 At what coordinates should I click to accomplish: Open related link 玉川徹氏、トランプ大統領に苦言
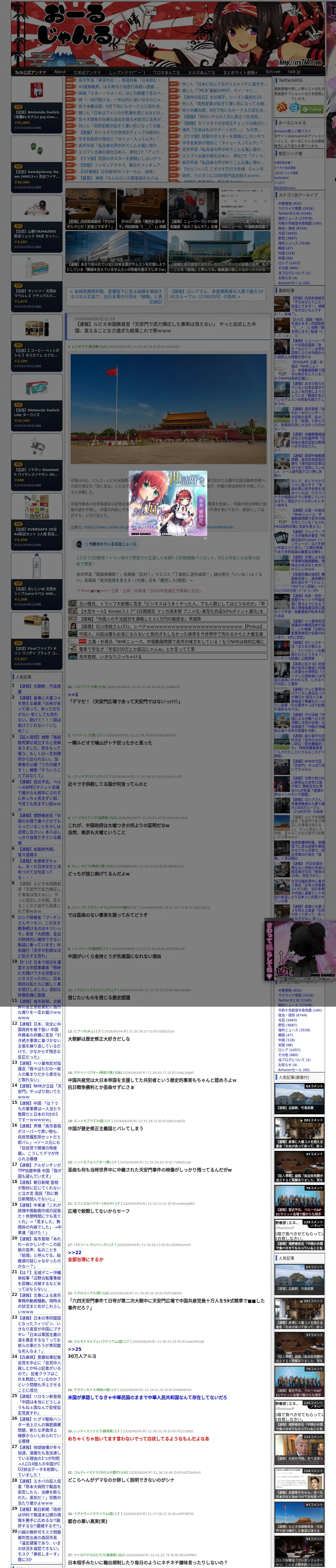tap(172, 603)
